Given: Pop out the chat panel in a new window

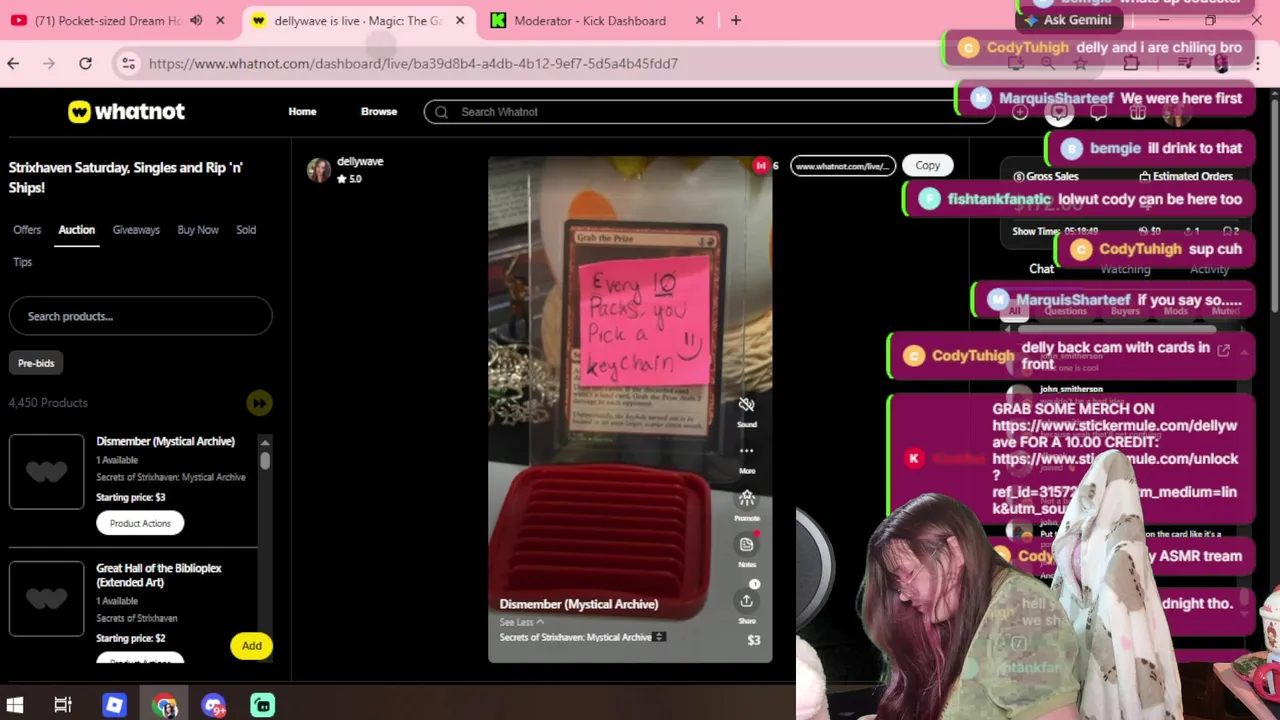Looking at the screenshot, I should (x=1223, y=350).
